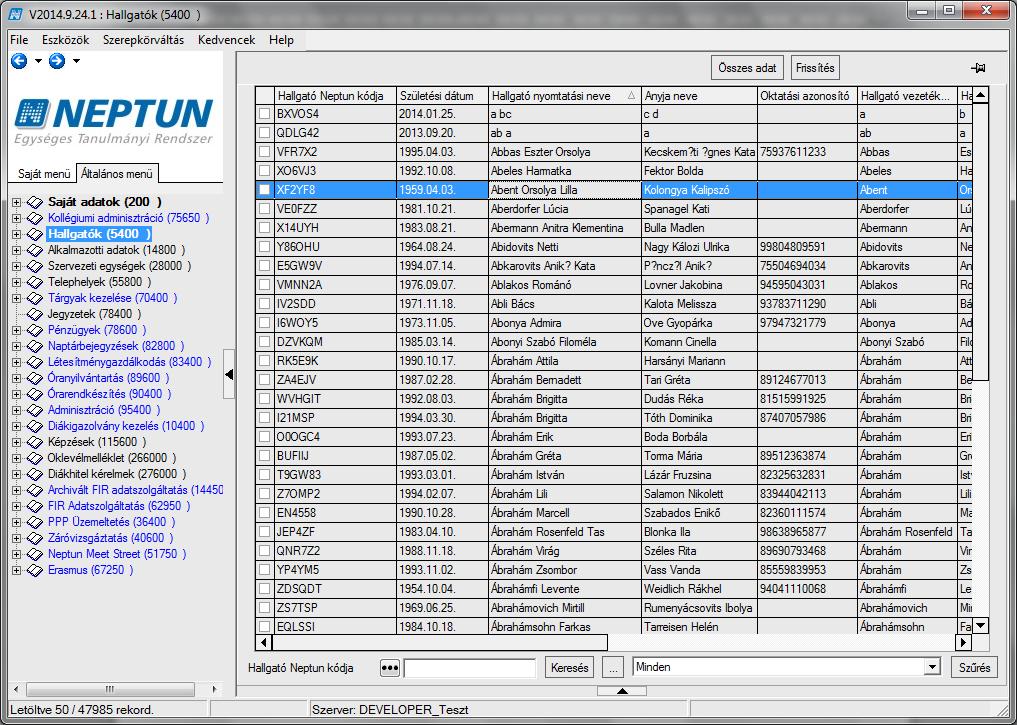Open the Kedvencek menu
This screenshot has height=725, width=1017.
click(x=226, y=40)
